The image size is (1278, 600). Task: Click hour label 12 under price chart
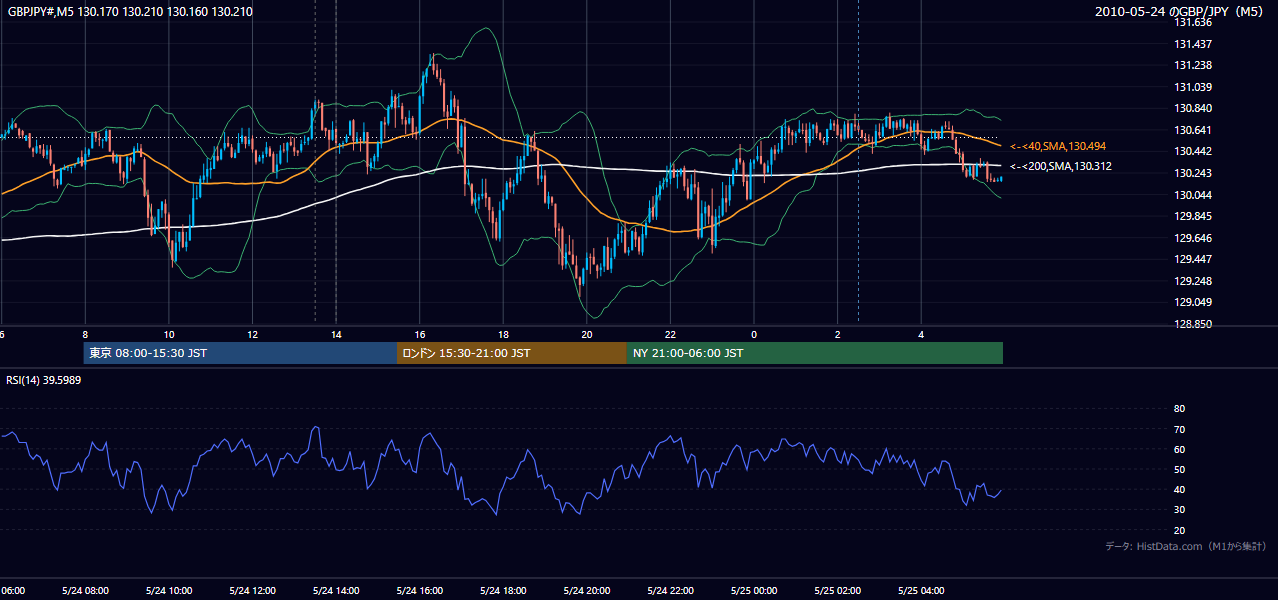[x=252, y=335]
